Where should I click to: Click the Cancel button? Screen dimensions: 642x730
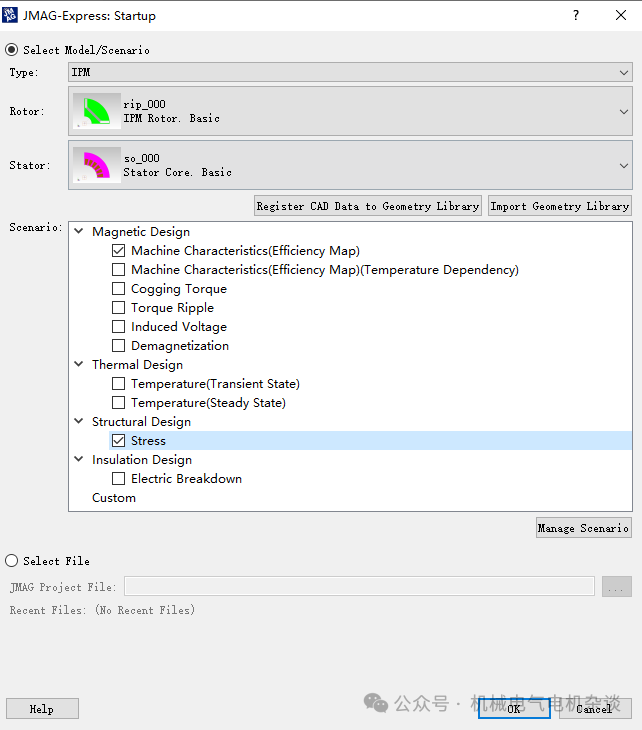[x=594, y=709]
